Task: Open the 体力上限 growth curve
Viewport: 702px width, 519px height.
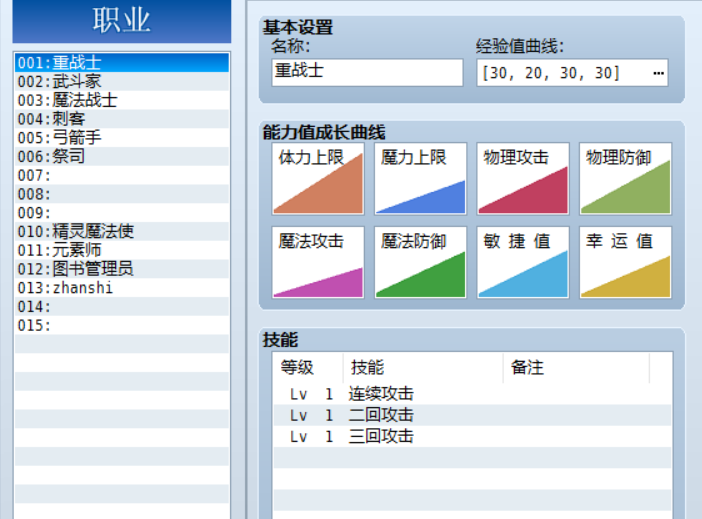Action: (318, 179)
